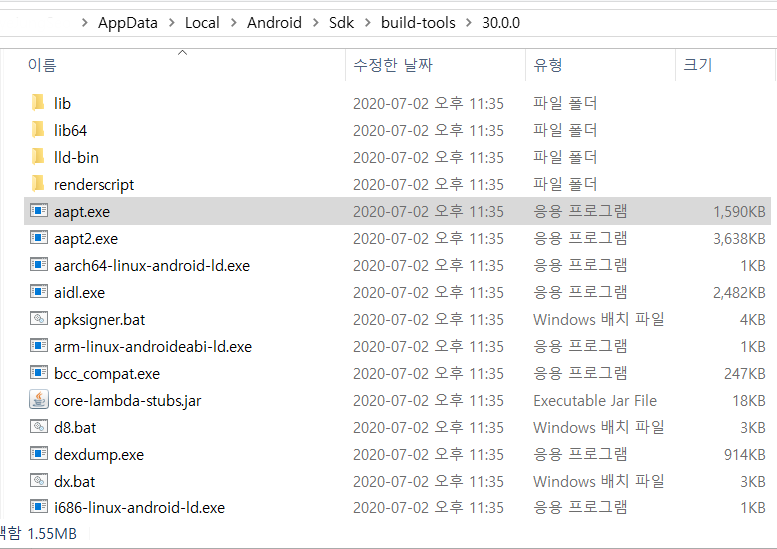
Task: Select the renderscript folder name
Action: point(94,184)
